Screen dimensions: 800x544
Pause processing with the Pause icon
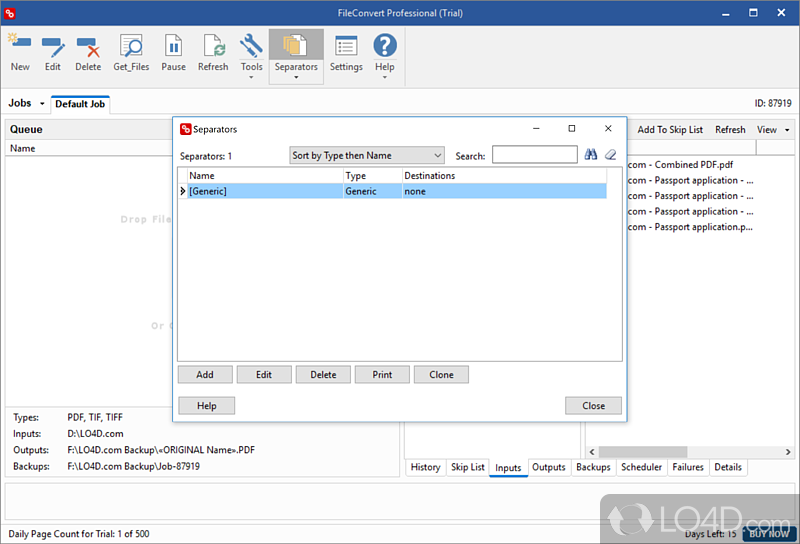click(x=173, y=52)
